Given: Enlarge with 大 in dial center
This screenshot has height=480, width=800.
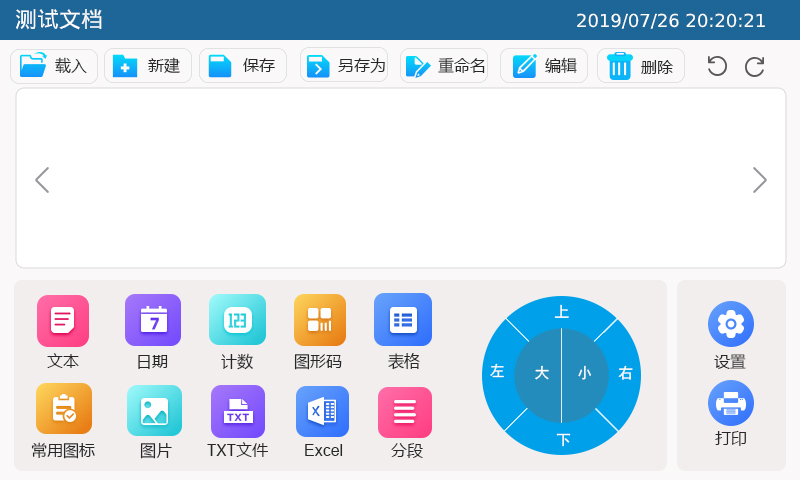Looking at the screenshot, I should [541, 373].
